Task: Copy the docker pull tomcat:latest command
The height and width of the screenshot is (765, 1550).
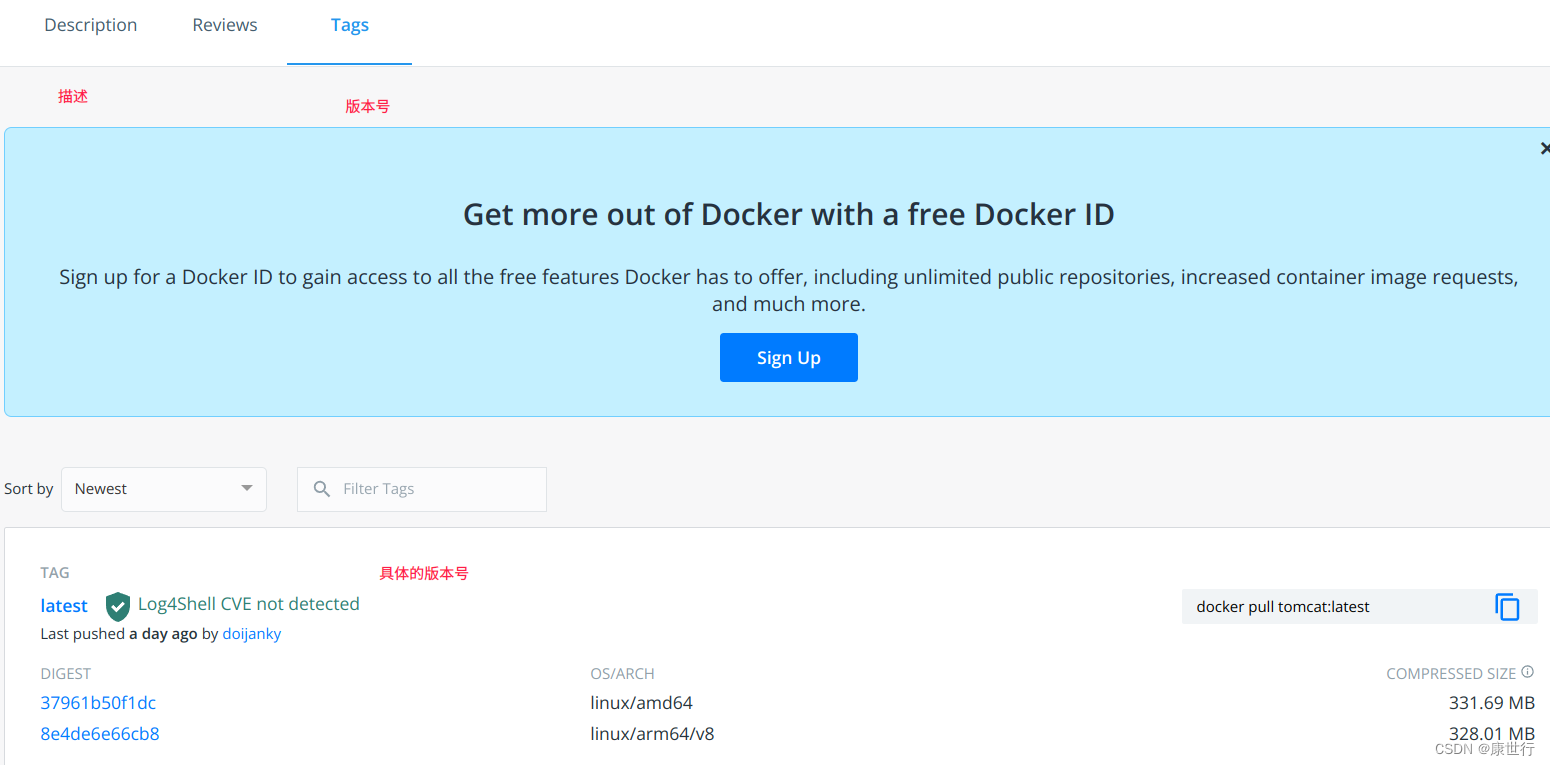Action: pyautogui.click(x=1507, y=607)
